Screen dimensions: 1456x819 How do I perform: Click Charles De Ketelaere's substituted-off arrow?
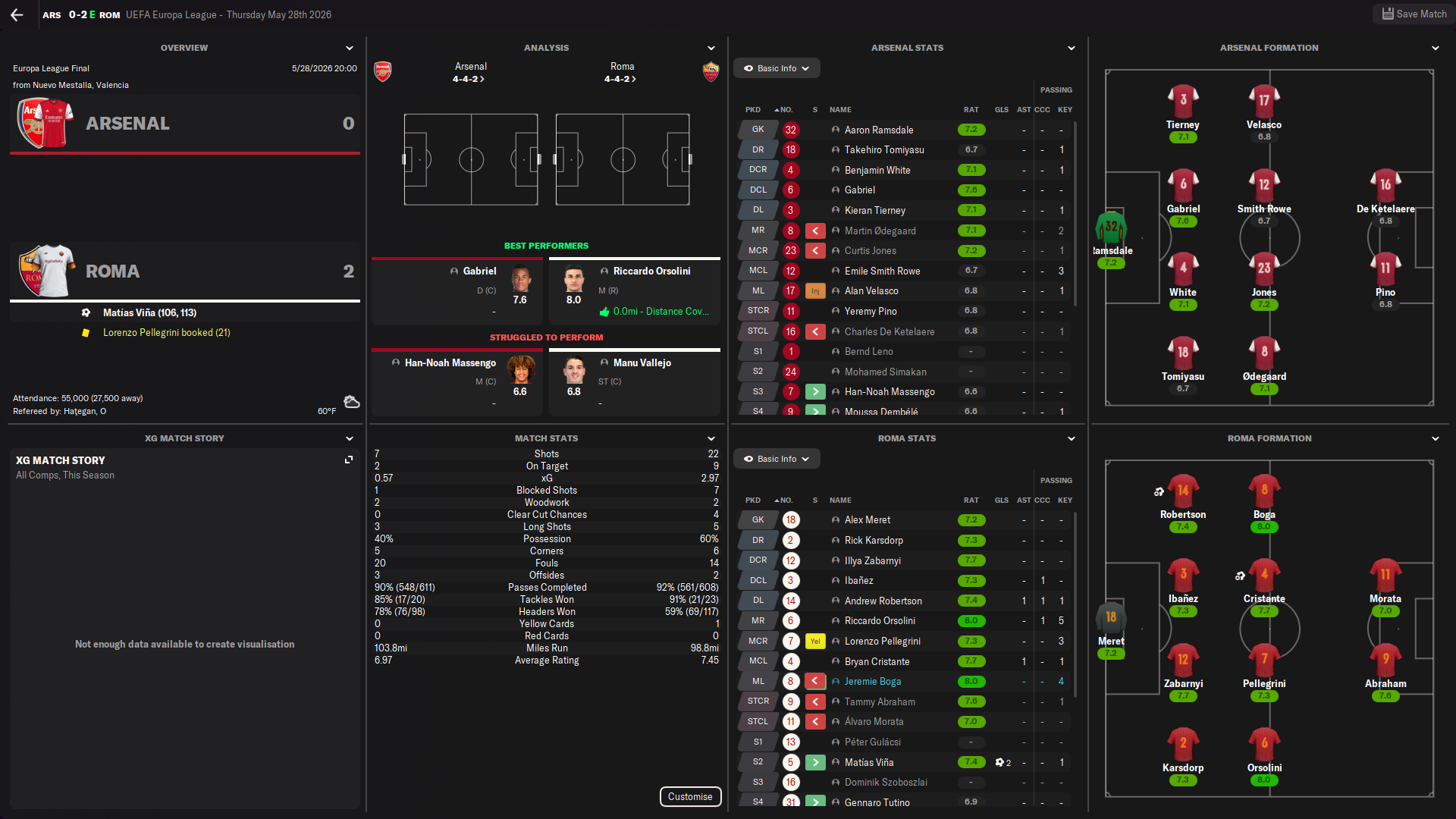point(815,331)
